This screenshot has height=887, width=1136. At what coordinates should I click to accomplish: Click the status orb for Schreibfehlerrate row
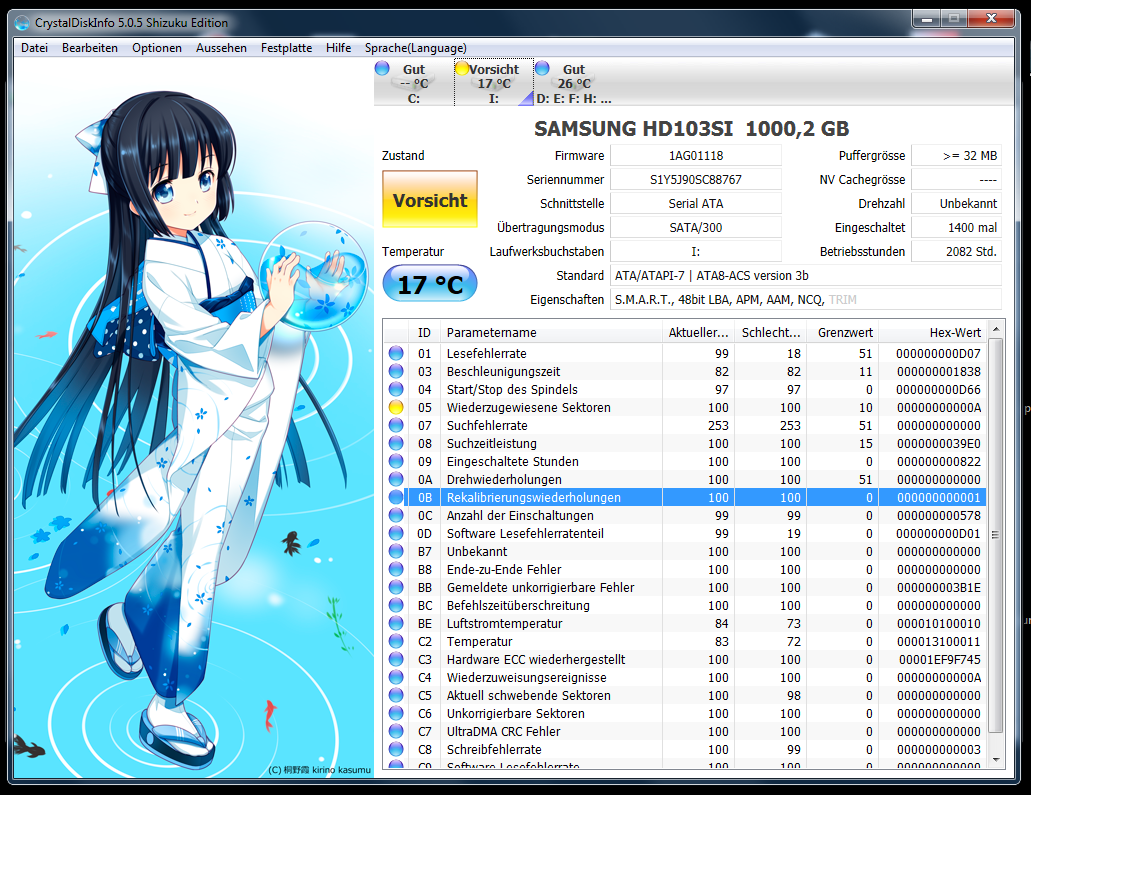(x=396, y=749)
